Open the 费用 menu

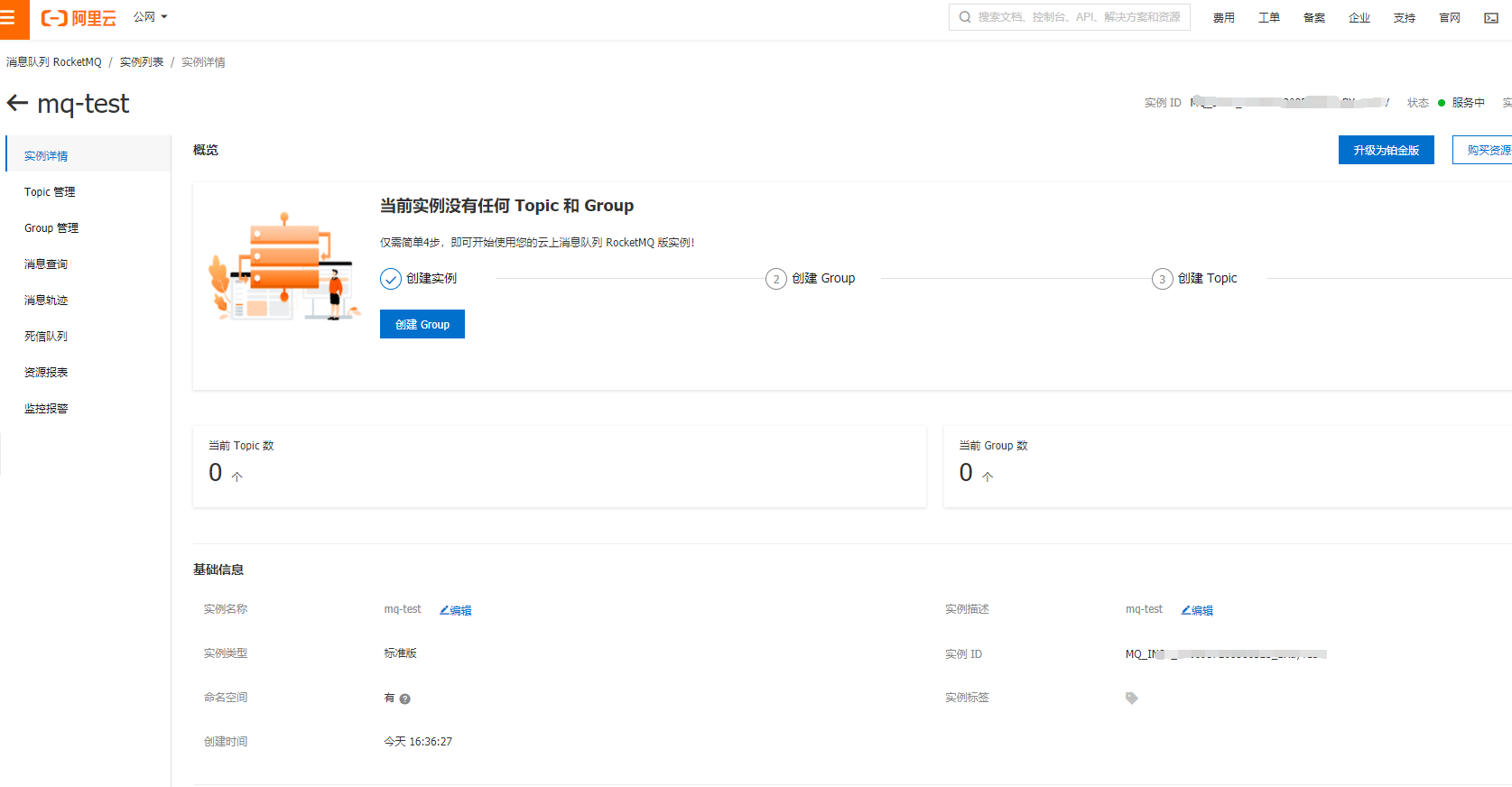tap(1224, 18)
